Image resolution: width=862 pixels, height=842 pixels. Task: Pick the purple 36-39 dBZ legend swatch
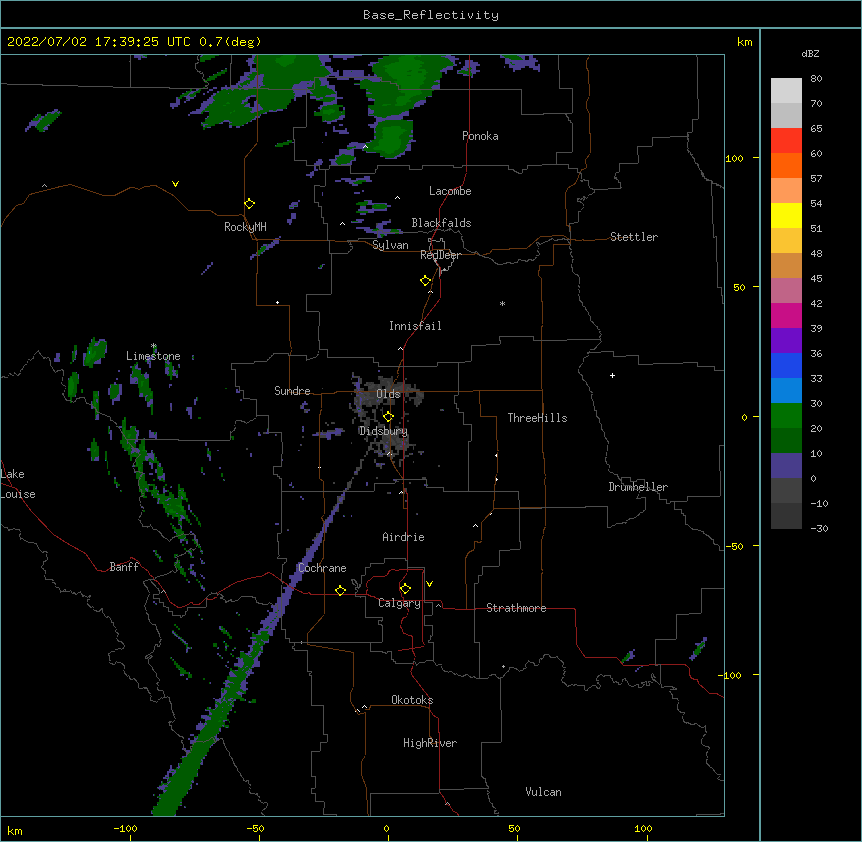(x=786, y=341)
